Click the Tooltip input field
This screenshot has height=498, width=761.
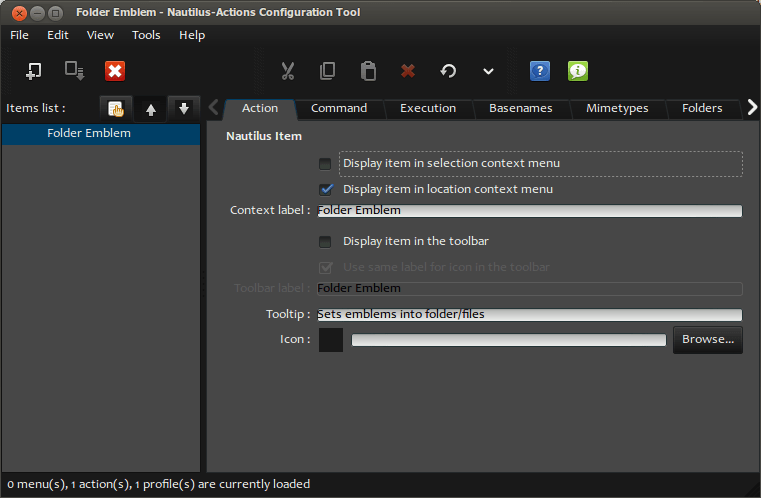coord(529,315)
